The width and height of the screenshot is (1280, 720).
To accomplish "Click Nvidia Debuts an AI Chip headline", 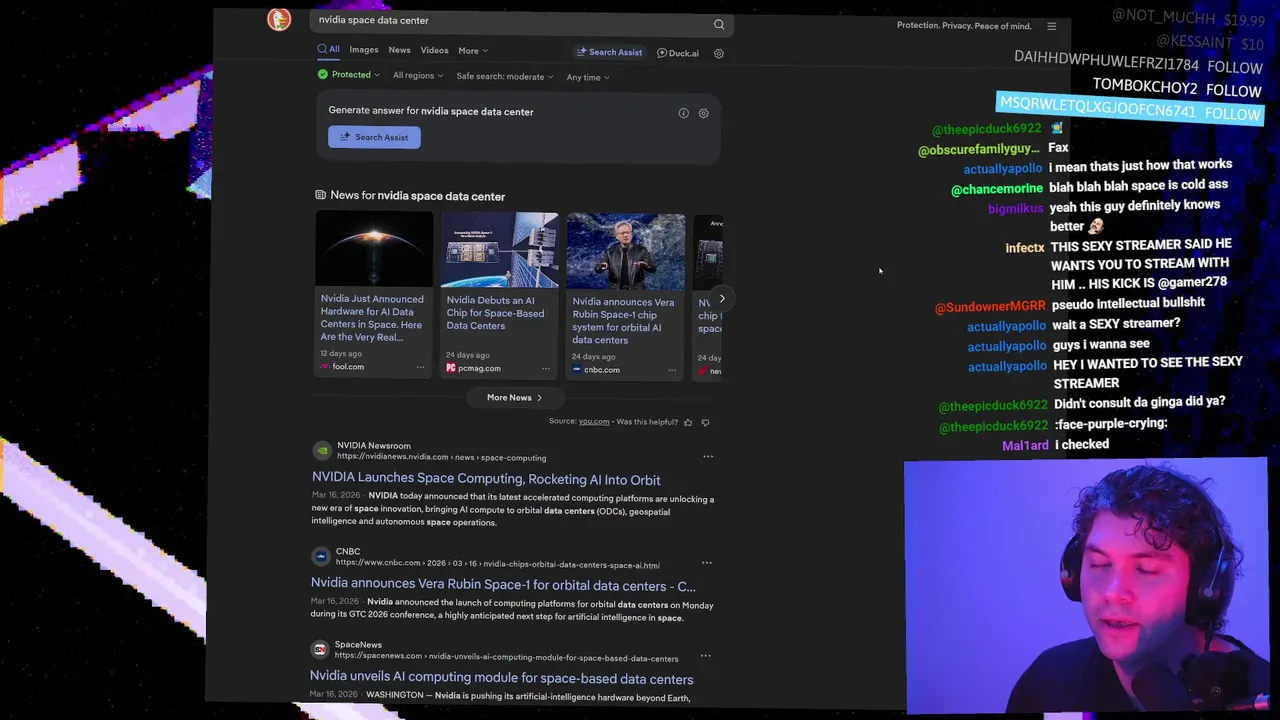I will (x=495, y=313).
